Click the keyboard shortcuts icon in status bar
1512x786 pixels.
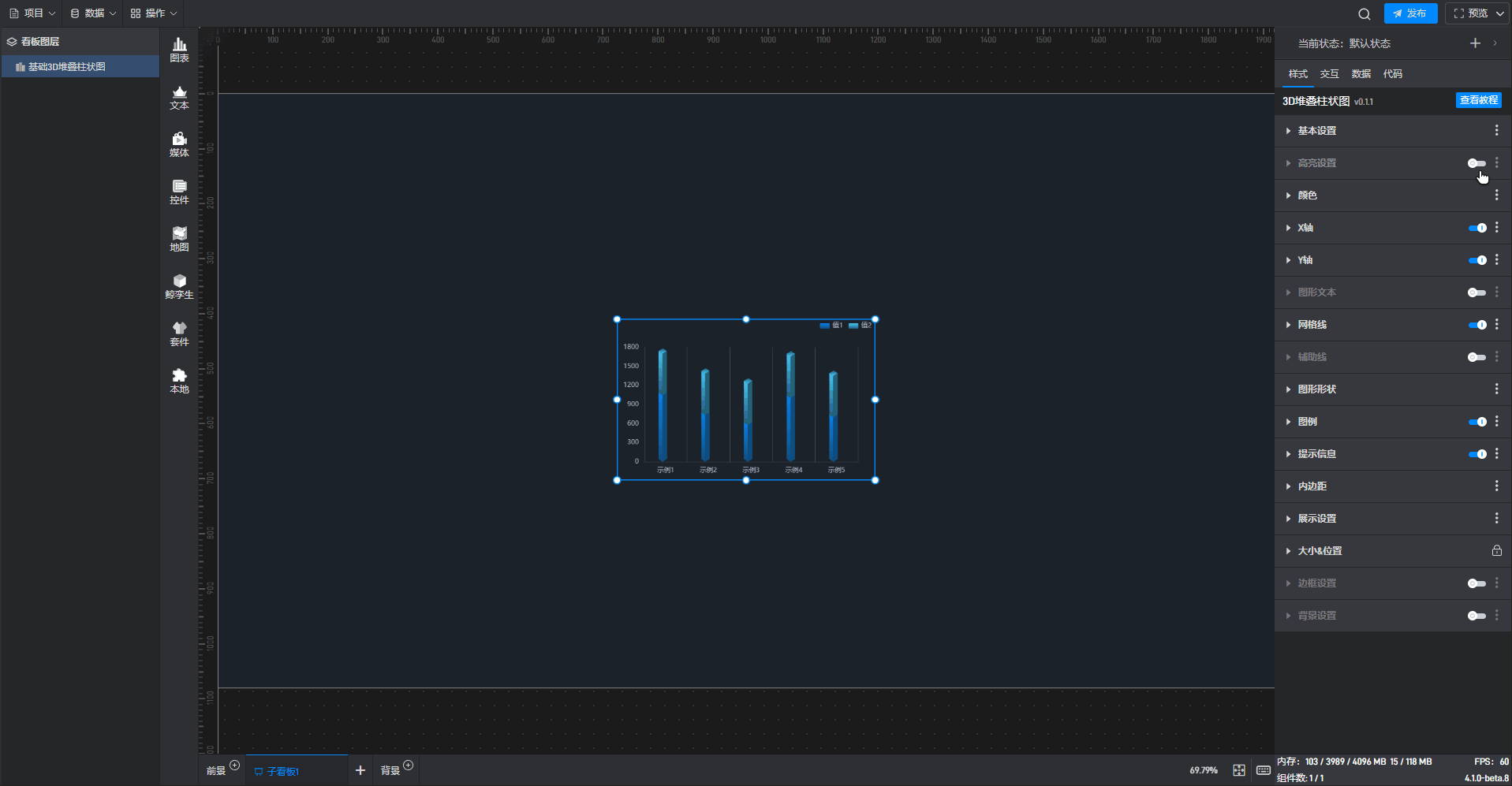tap(1263, 770)
